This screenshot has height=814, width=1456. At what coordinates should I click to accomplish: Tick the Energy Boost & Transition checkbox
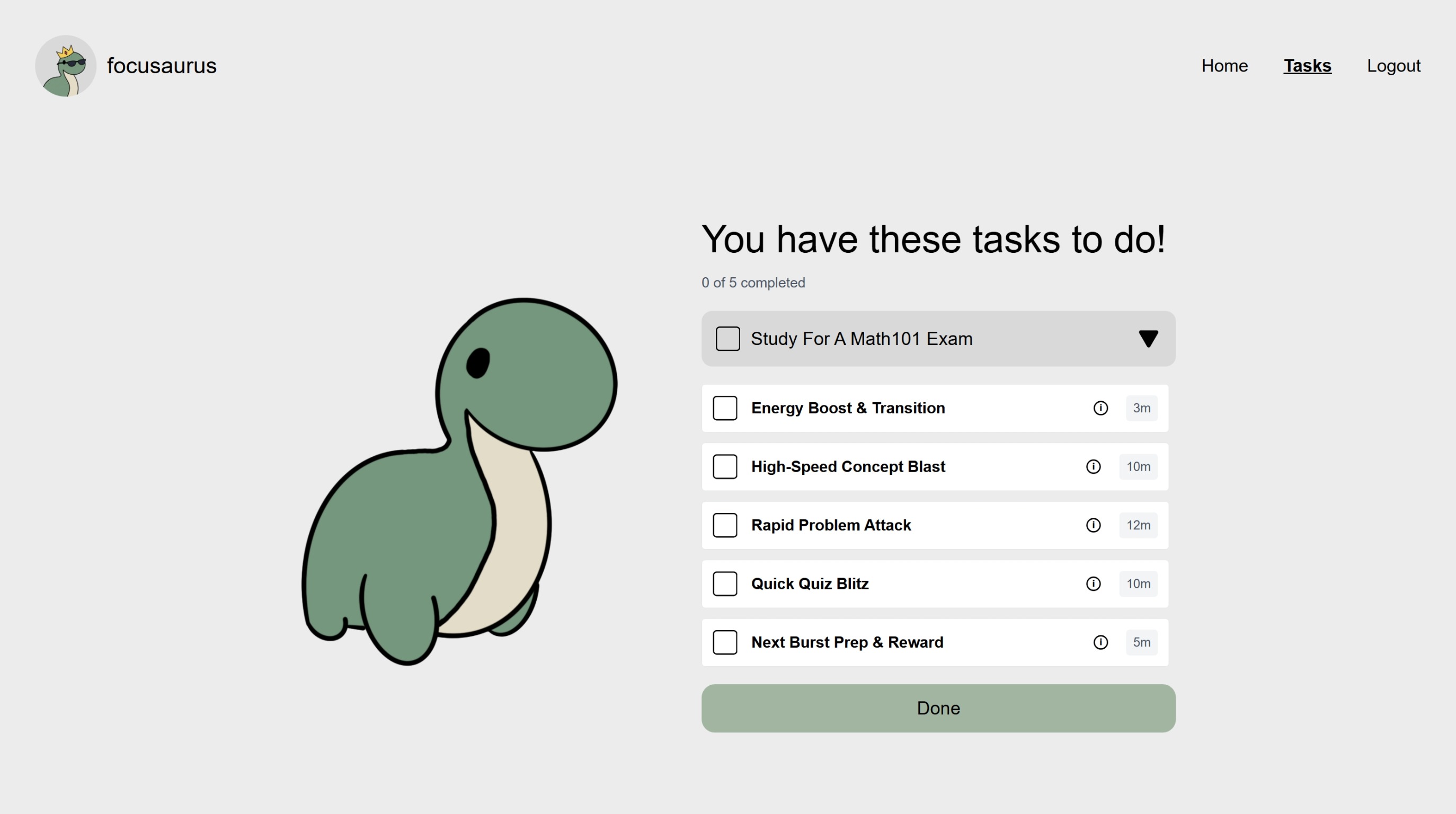pos(725,408)
